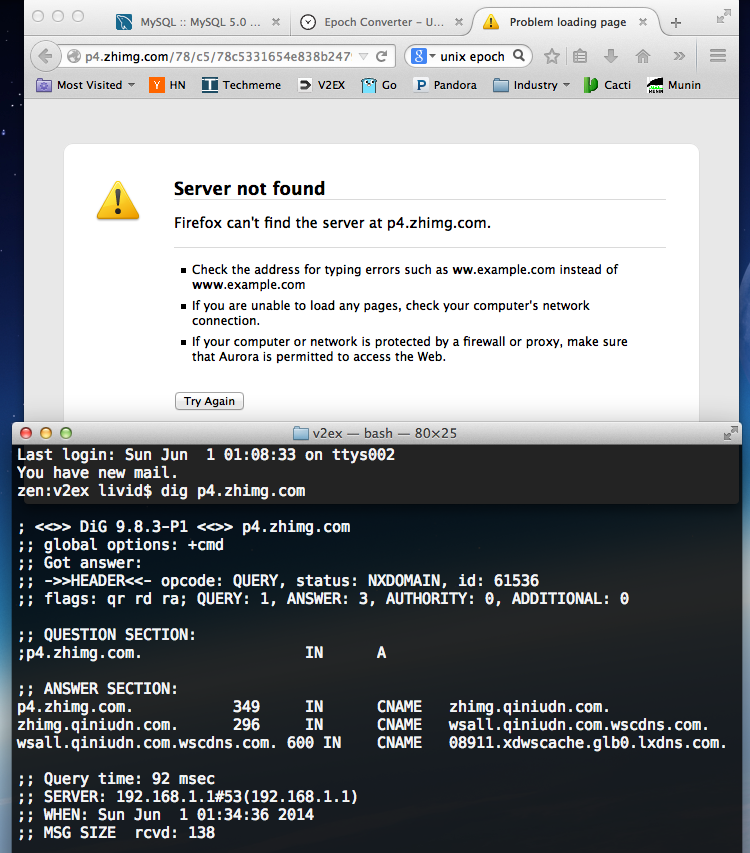
Task: Switch to the Epoch Converter tab
Action: tap(375, 22)
